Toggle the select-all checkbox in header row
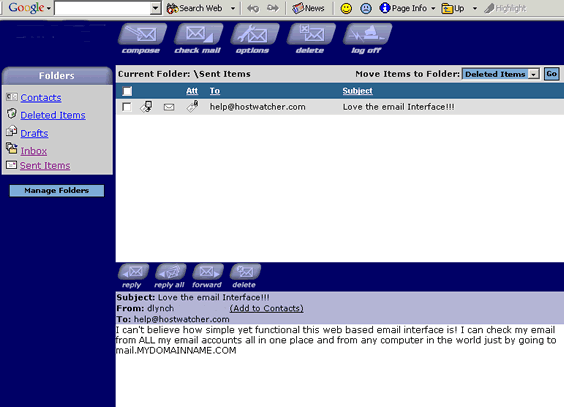The image size is (564, 407). 127,91
